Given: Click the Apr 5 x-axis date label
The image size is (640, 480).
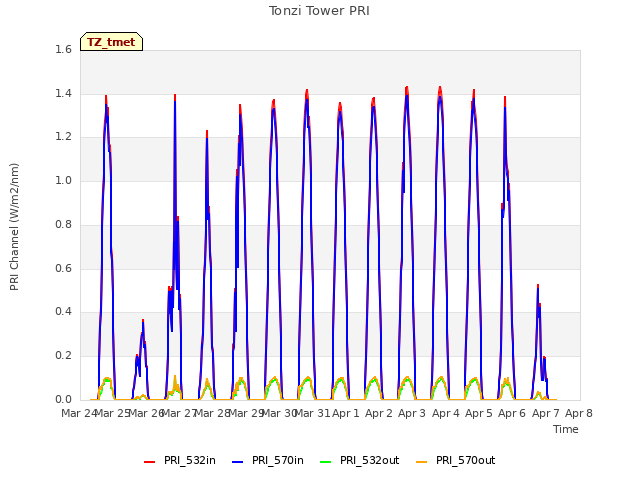Looking at the screenshot, I should click(x=479, y=413).
